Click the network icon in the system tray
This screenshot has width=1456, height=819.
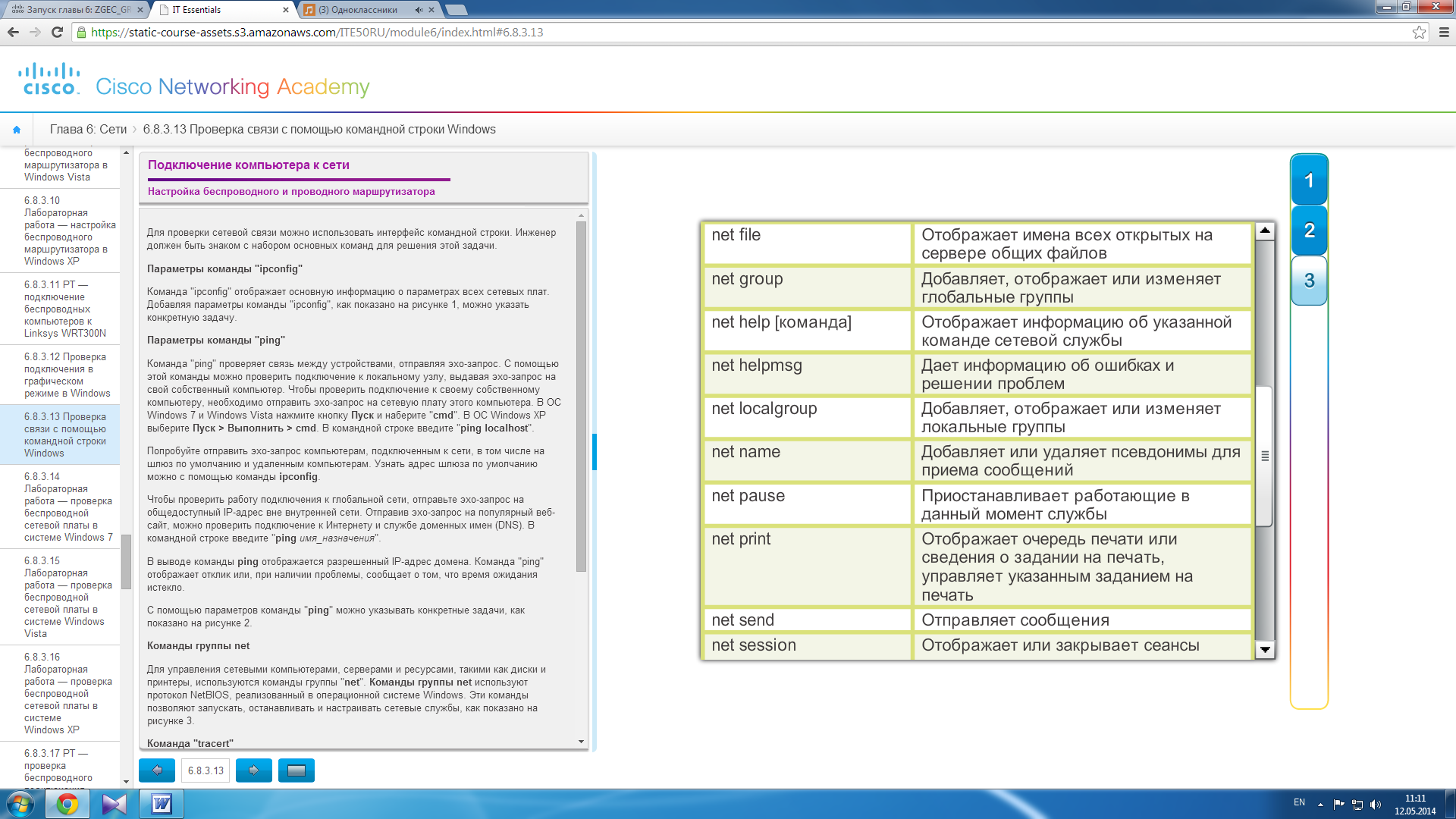click(x=1357, y=804)
